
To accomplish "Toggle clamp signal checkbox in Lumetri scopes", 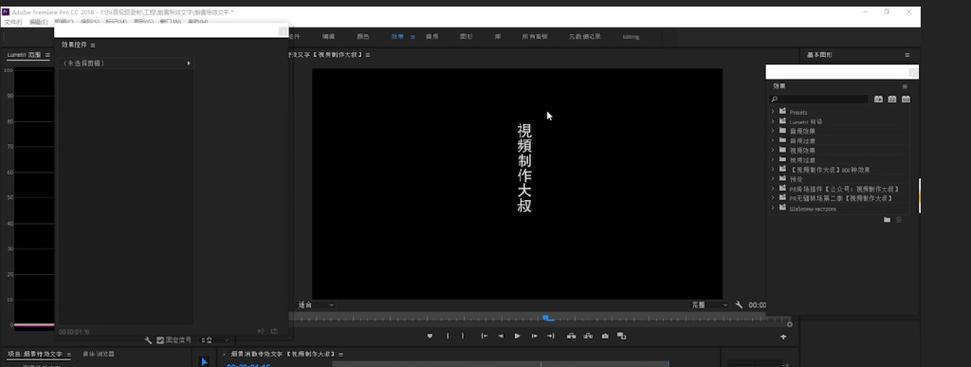I will coord(160,340).
